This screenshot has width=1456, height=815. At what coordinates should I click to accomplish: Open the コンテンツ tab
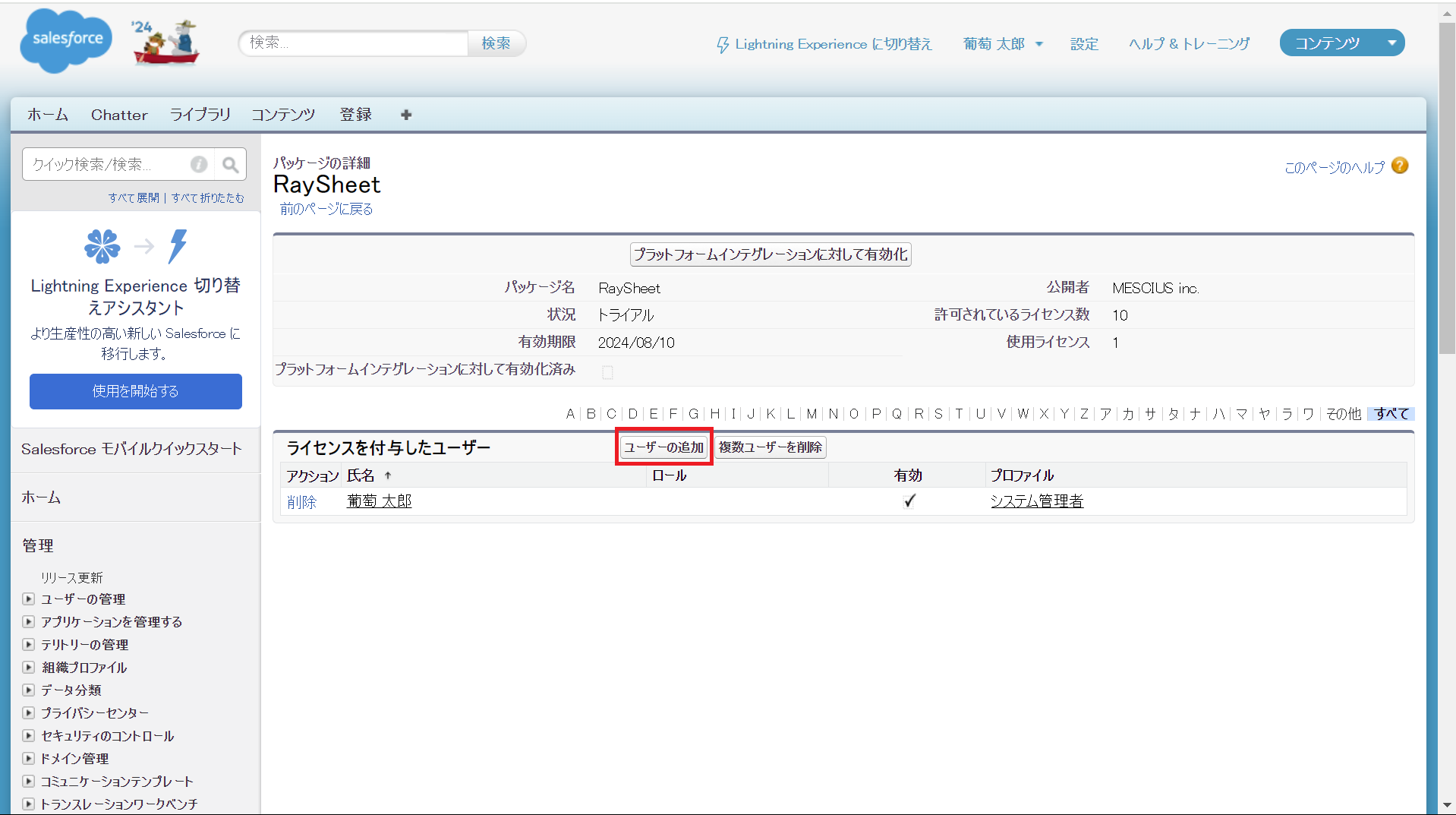(283, 115)
